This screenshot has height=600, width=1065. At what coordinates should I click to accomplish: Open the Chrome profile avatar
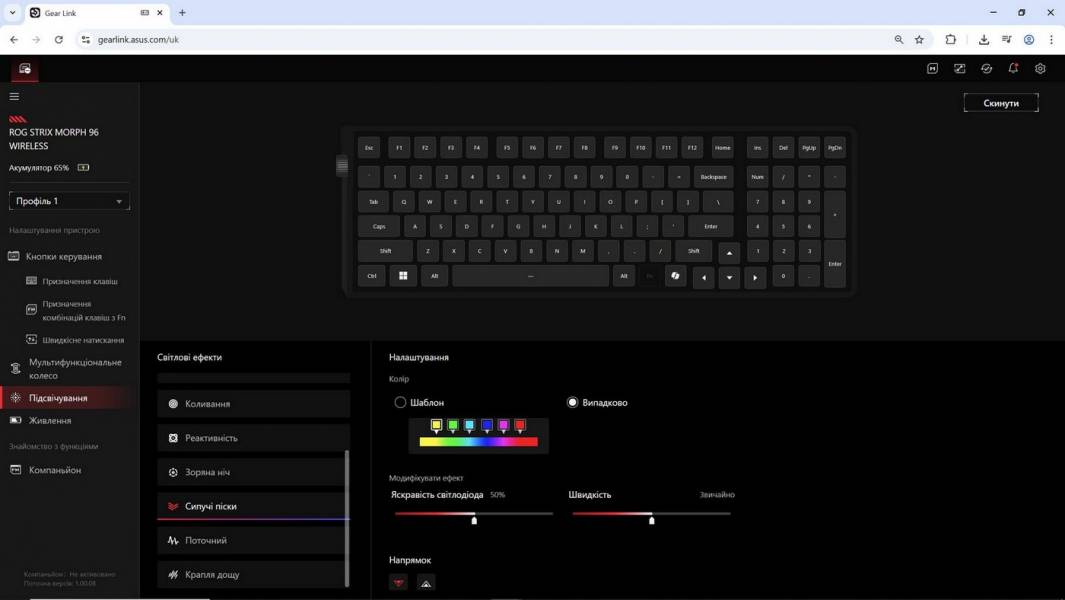tap(1029, 39)
